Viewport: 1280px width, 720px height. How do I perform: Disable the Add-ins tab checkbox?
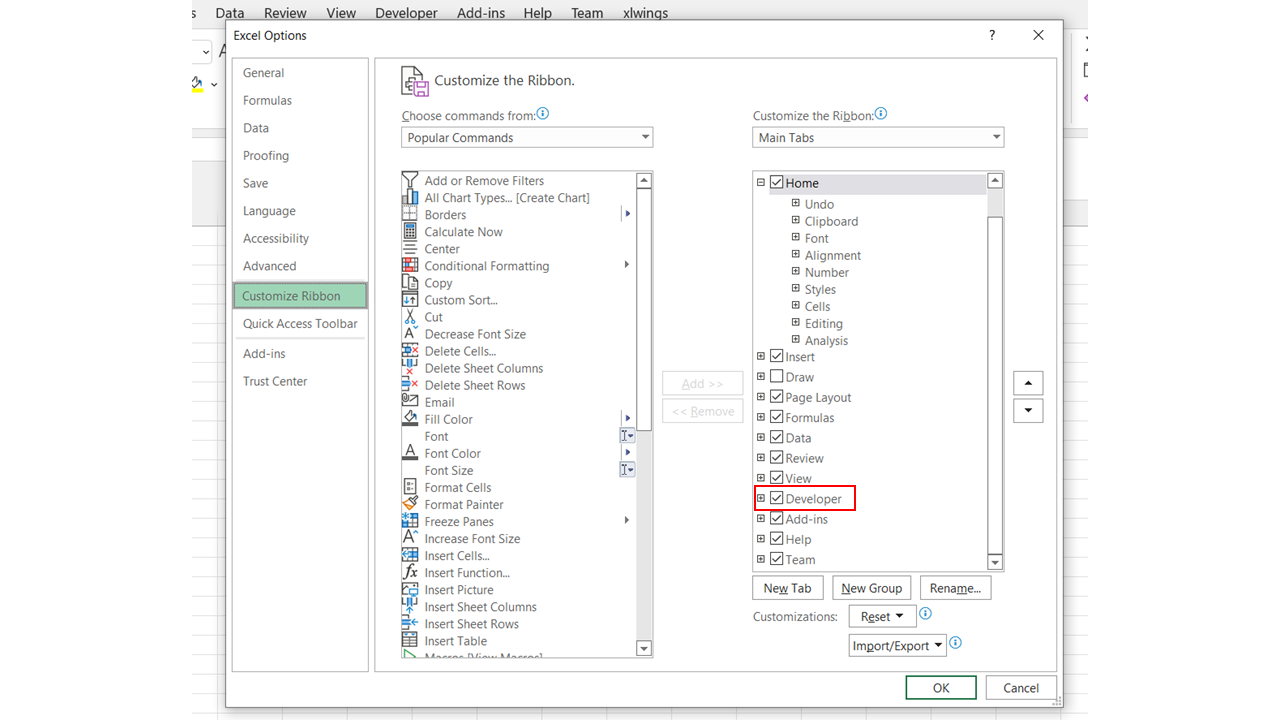point(777,518)
